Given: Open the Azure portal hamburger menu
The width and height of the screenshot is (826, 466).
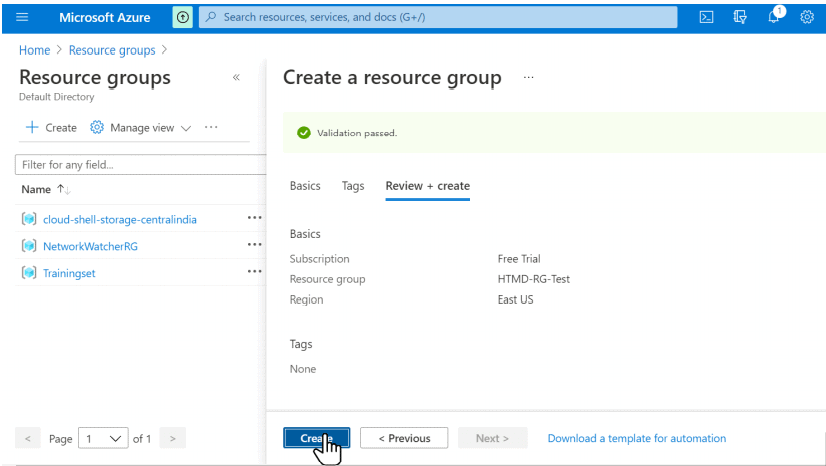Looking at the screenshot, I should [x=22, y=17].
